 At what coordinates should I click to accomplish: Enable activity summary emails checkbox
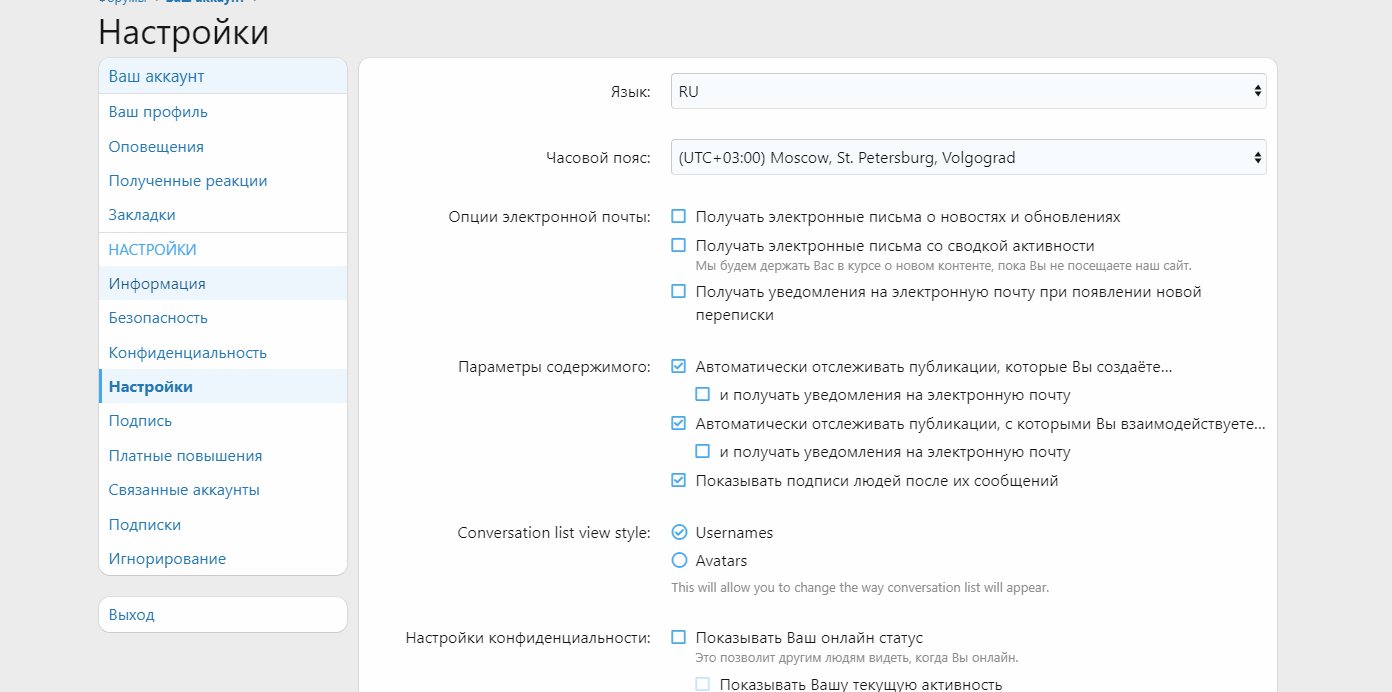[679, 245]
